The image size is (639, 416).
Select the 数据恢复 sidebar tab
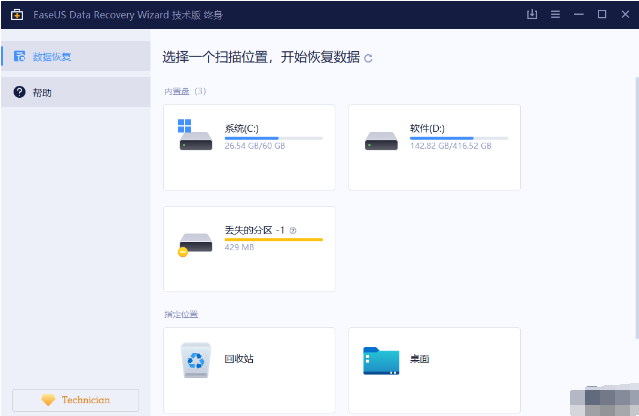(x=75, y=56)
